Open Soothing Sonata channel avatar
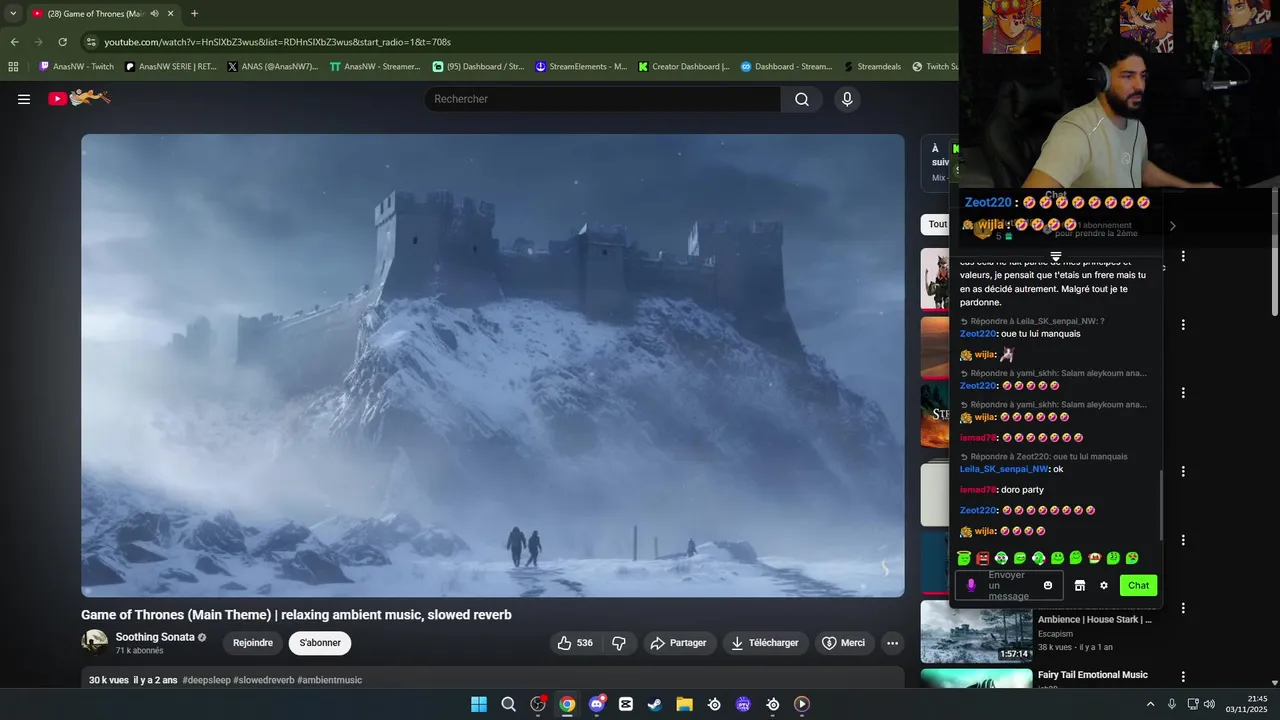1280x720 pixels. (x=95, y=642)
